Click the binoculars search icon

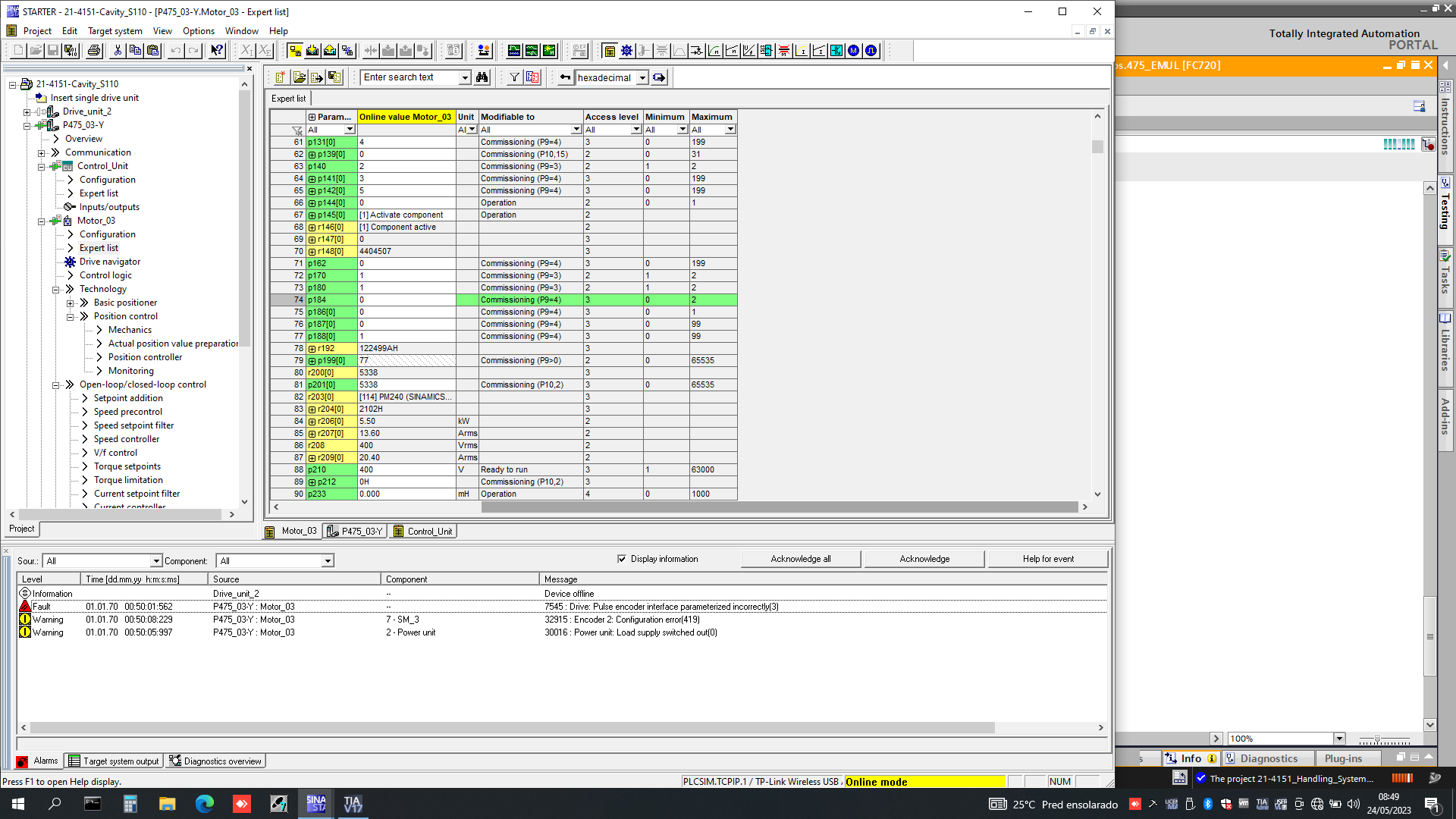pyautogui.click(x=482, y=77)
